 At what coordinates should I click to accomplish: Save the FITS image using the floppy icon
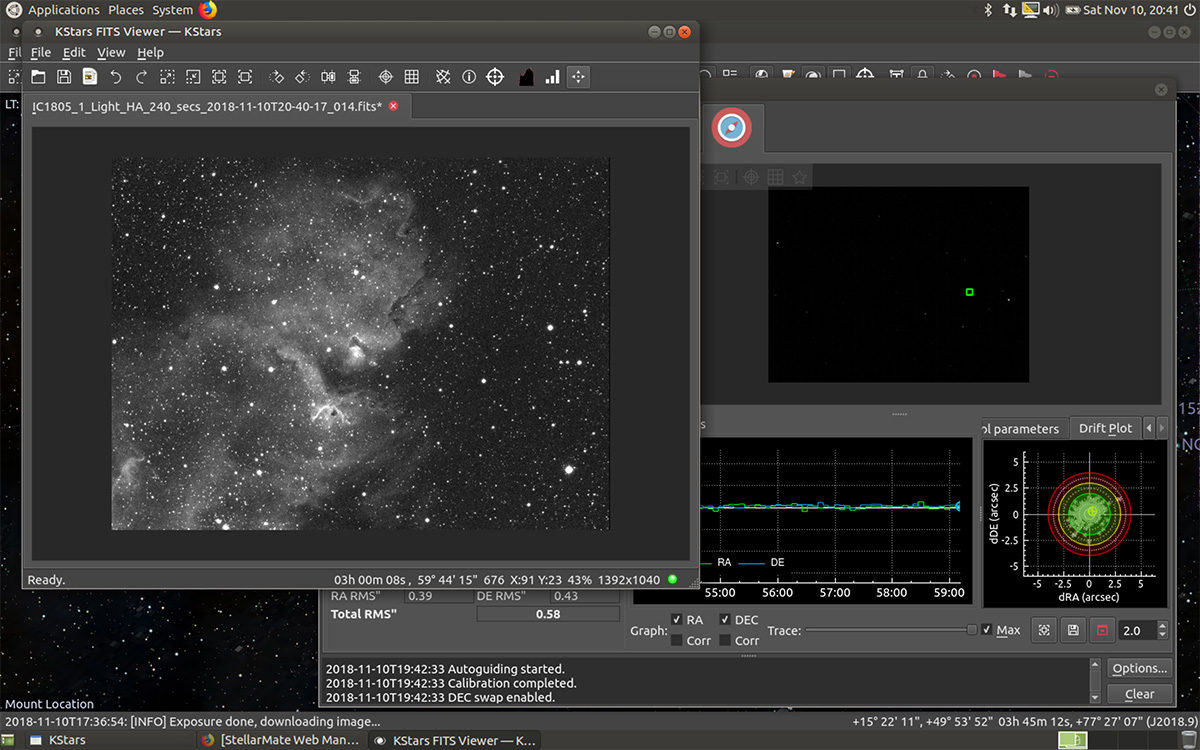coord(64,77)
